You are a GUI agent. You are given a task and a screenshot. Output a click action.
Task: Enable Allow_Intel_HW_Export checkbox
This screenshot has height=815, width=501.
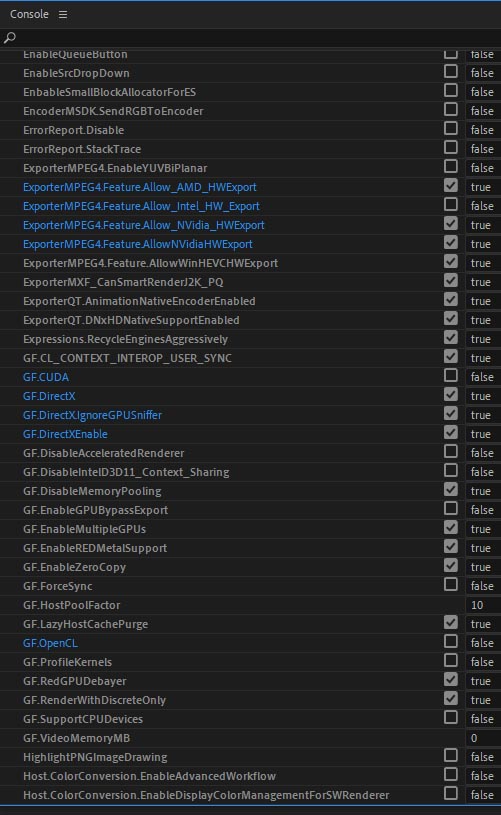click(x=451, y=204)
